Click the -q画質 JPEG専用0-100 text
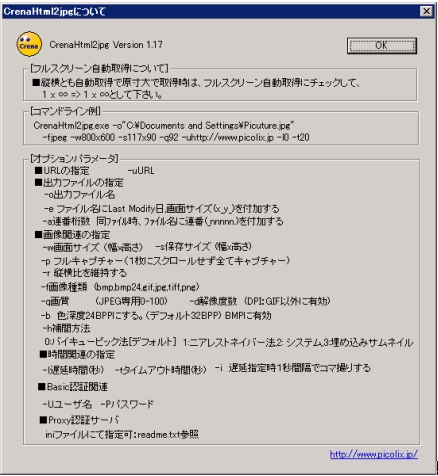Screen dimensions: 438x476 click(104, 301)
